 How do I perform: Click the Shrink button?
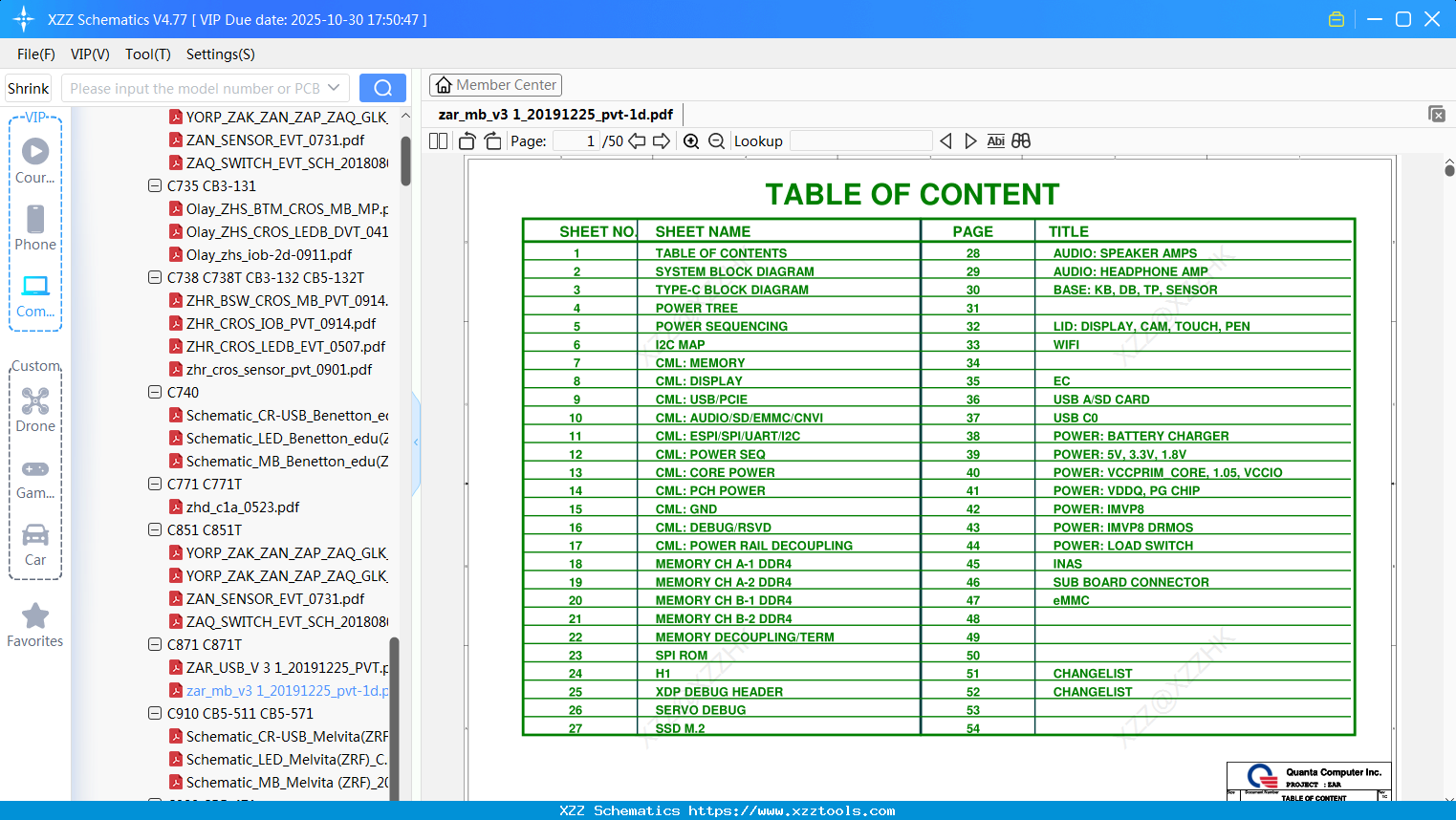(29, 88)
